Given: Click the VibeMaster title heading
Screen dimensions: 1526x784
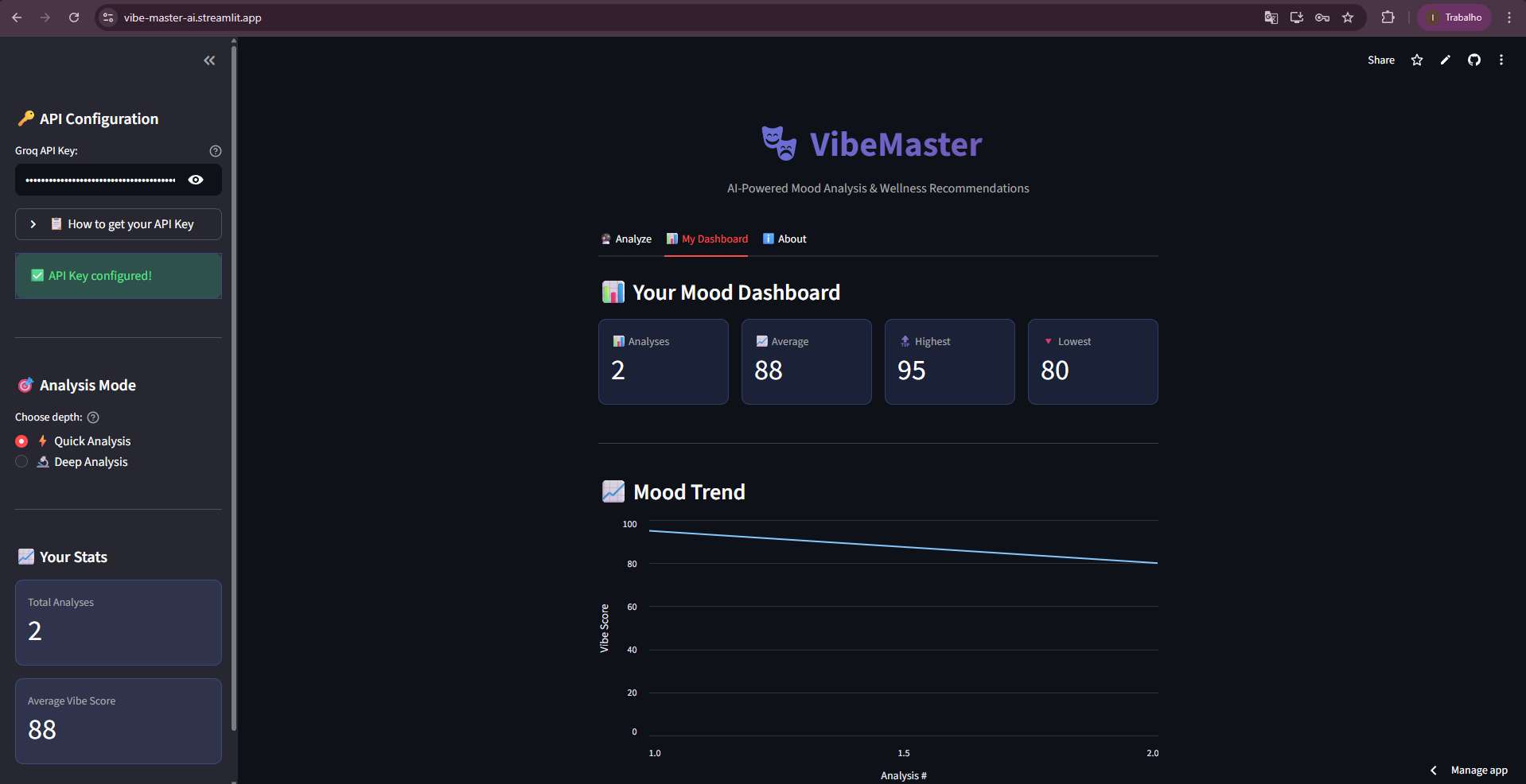Looking at the screenshot, I should [x=896, y=145].
